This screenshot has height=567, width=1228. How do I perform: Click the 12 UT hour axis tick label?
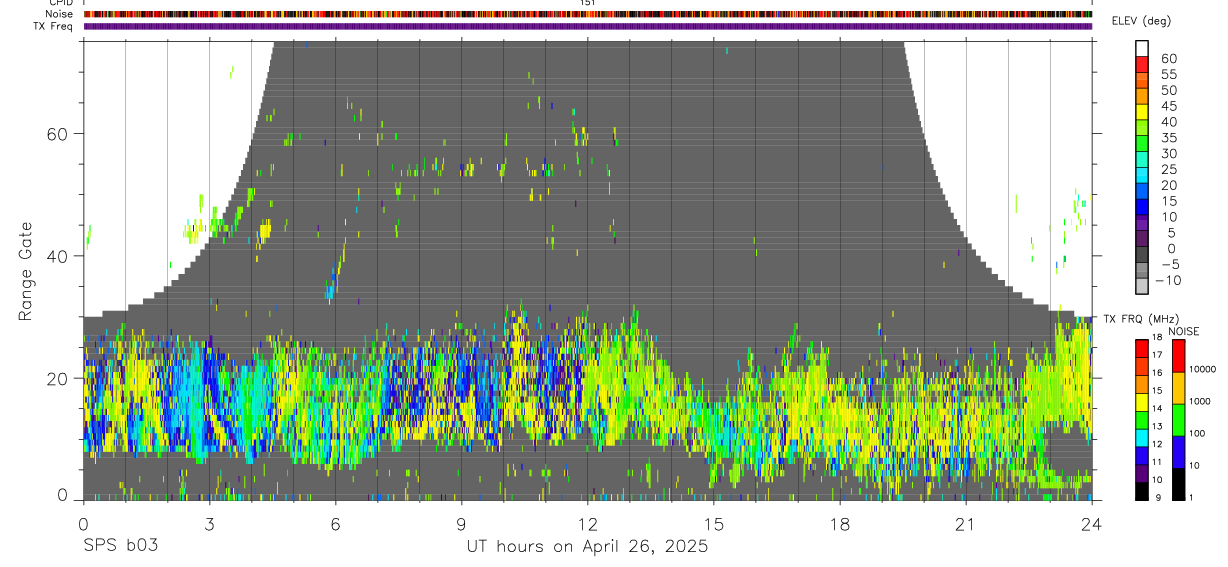[x=587, y=524]
